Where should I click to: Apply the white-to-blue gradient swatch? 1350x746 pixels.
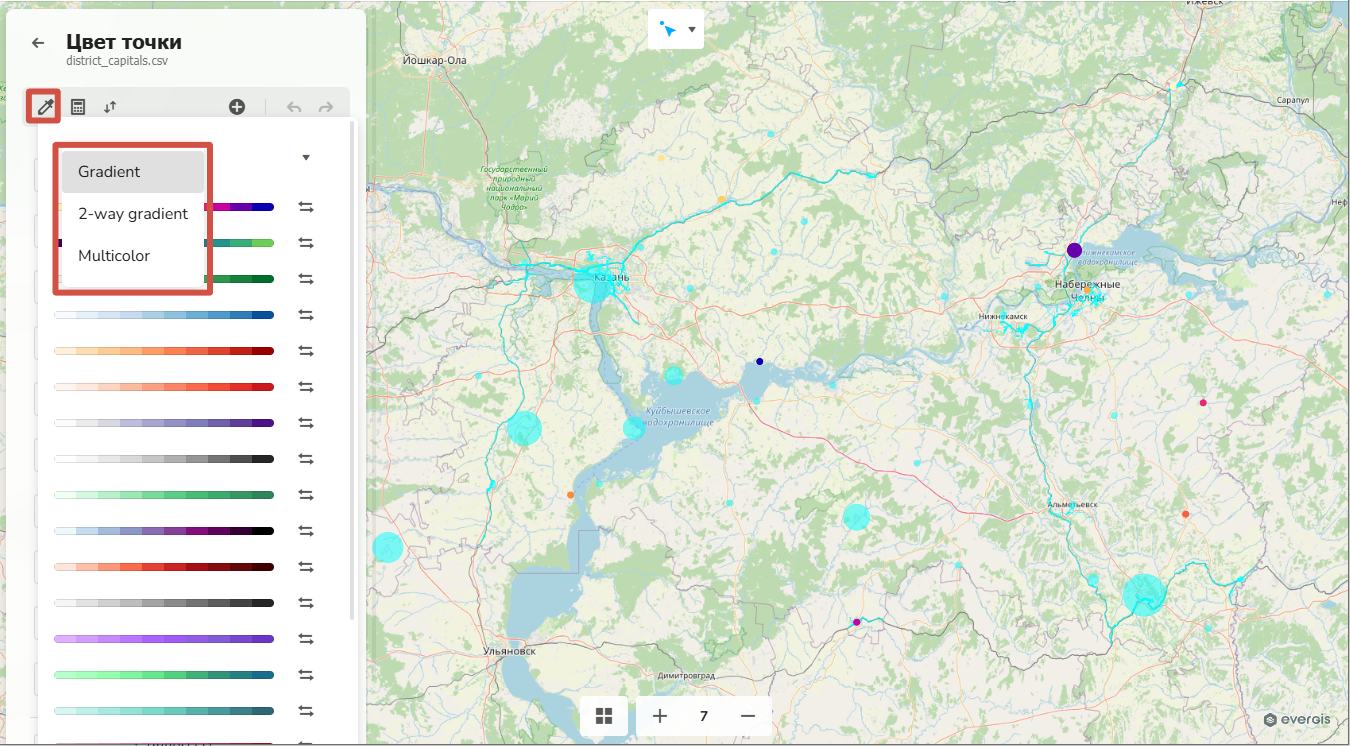click(x=164, y=315)
